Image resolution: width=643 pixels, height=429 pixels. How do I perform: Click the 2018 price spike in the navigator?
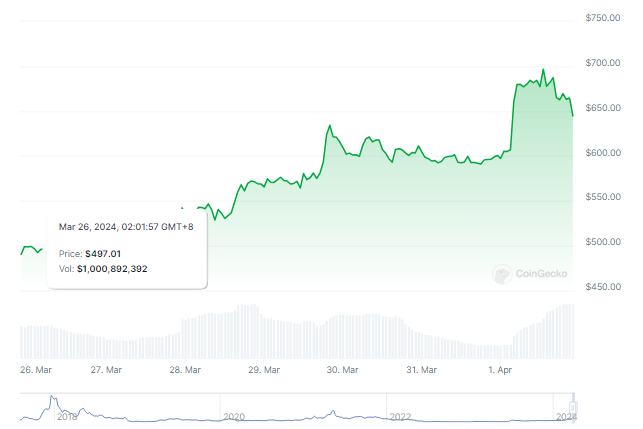[53, 402]
